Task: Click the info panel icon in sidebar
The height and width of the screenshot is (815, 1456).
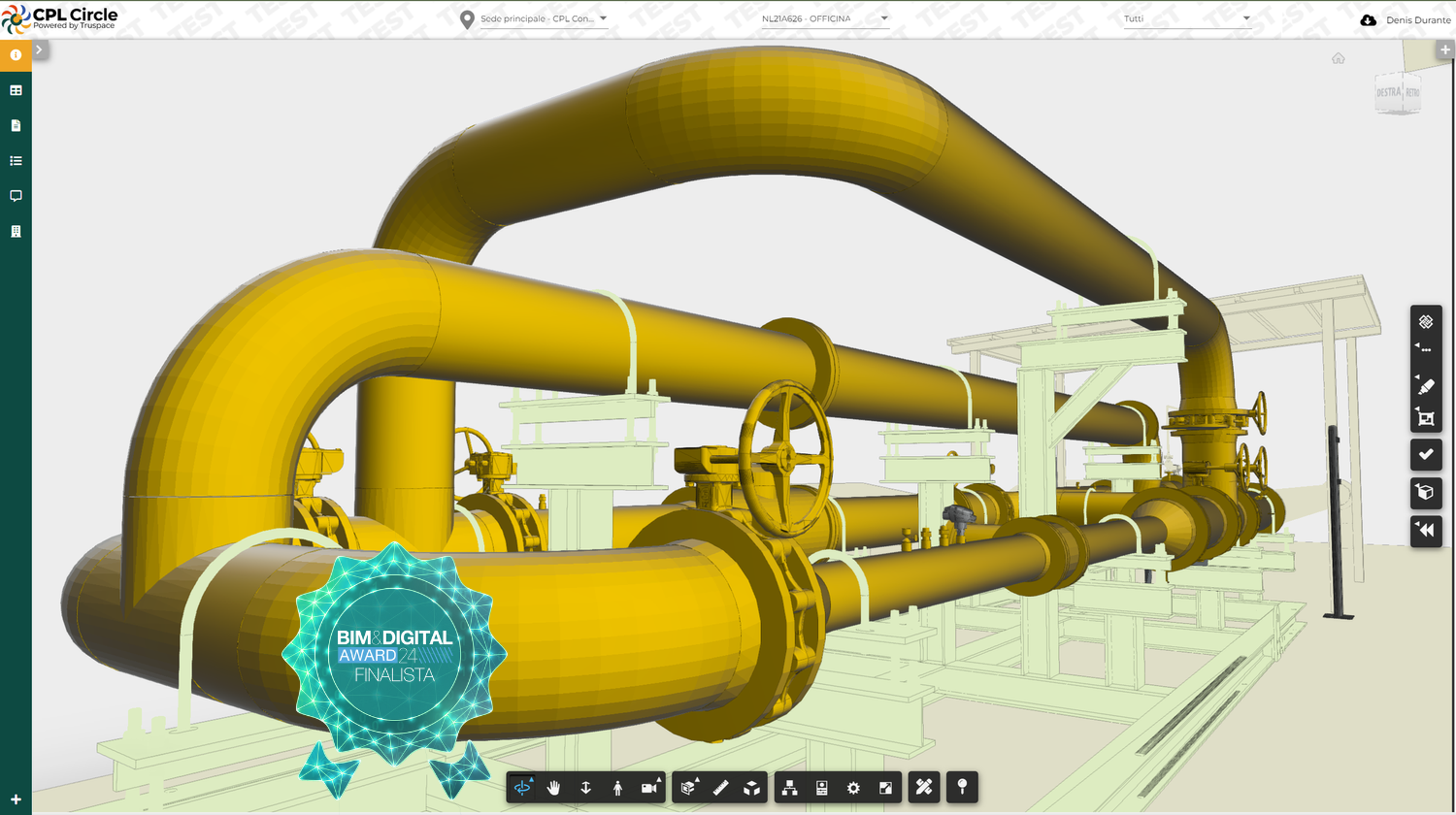Action: (16, 54)
